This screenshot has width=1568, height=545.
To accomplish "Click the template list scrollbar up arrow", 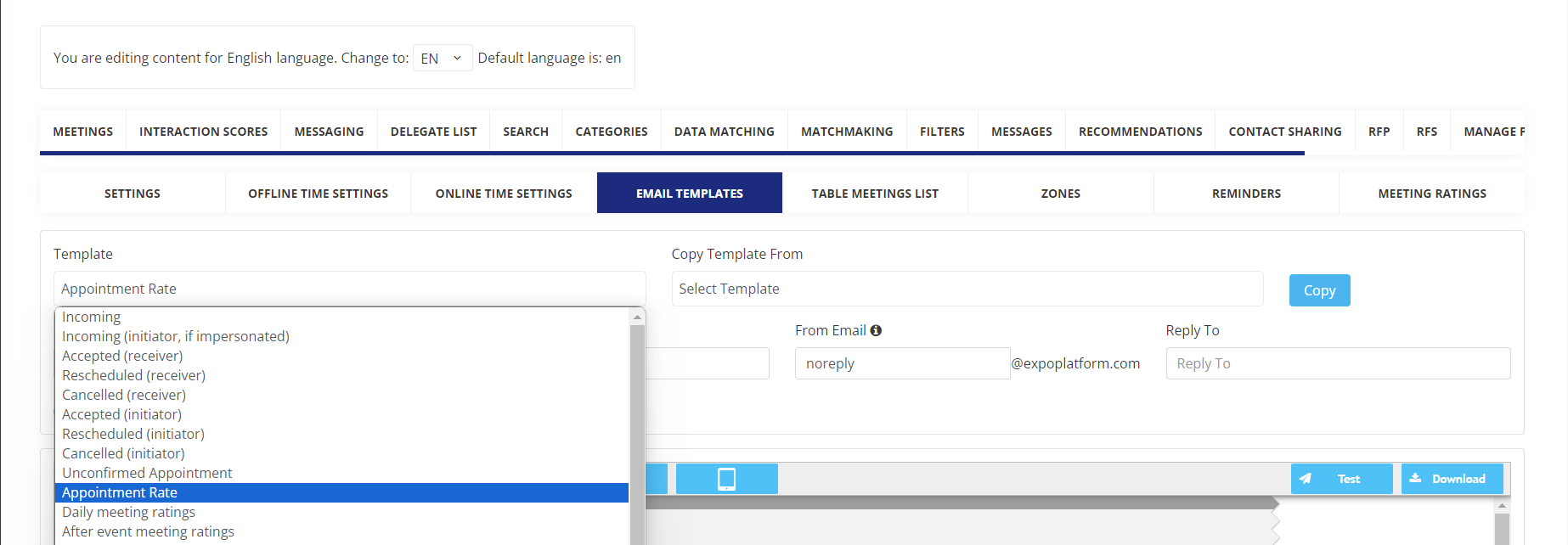I will point(637,317).
